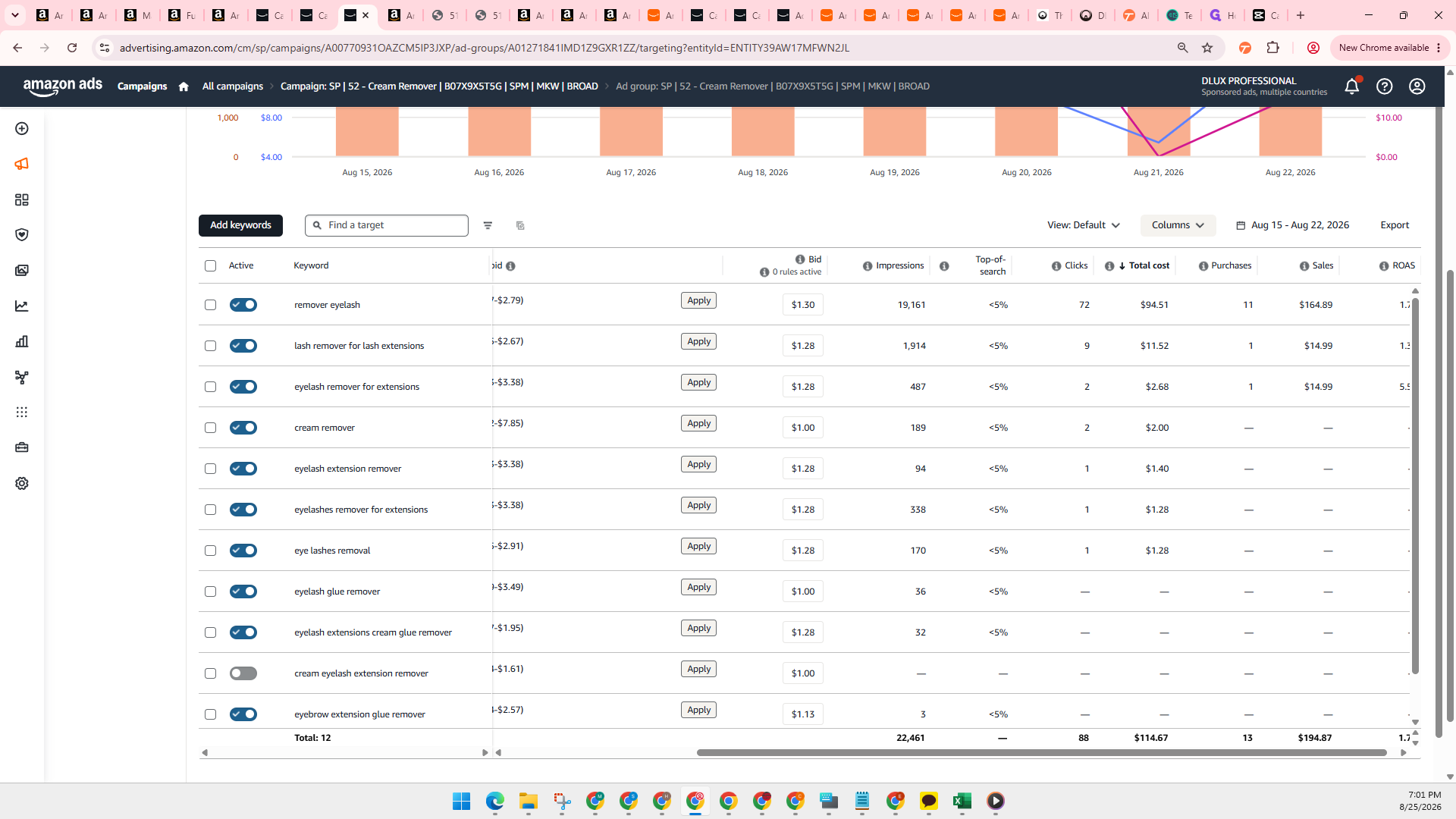
Task: Open the network nodes sidebar icon
Action: pos(22,377)
